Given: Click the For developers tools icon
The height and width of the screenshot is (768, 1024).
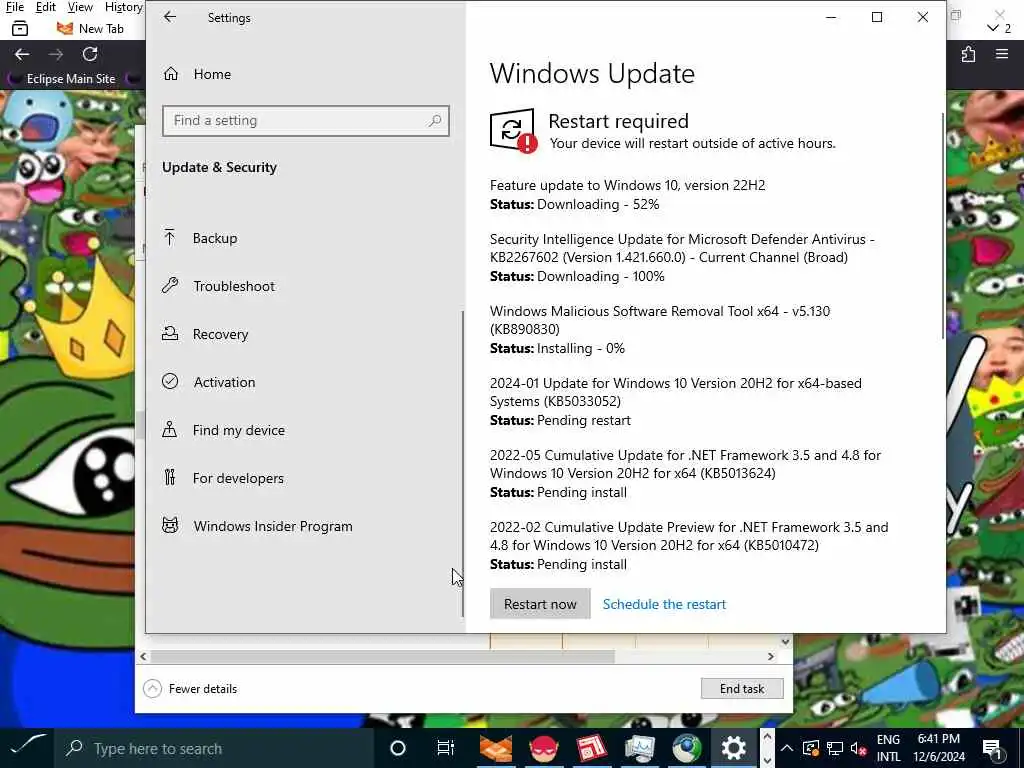Looking at the screenshot, I should point(170,477).
